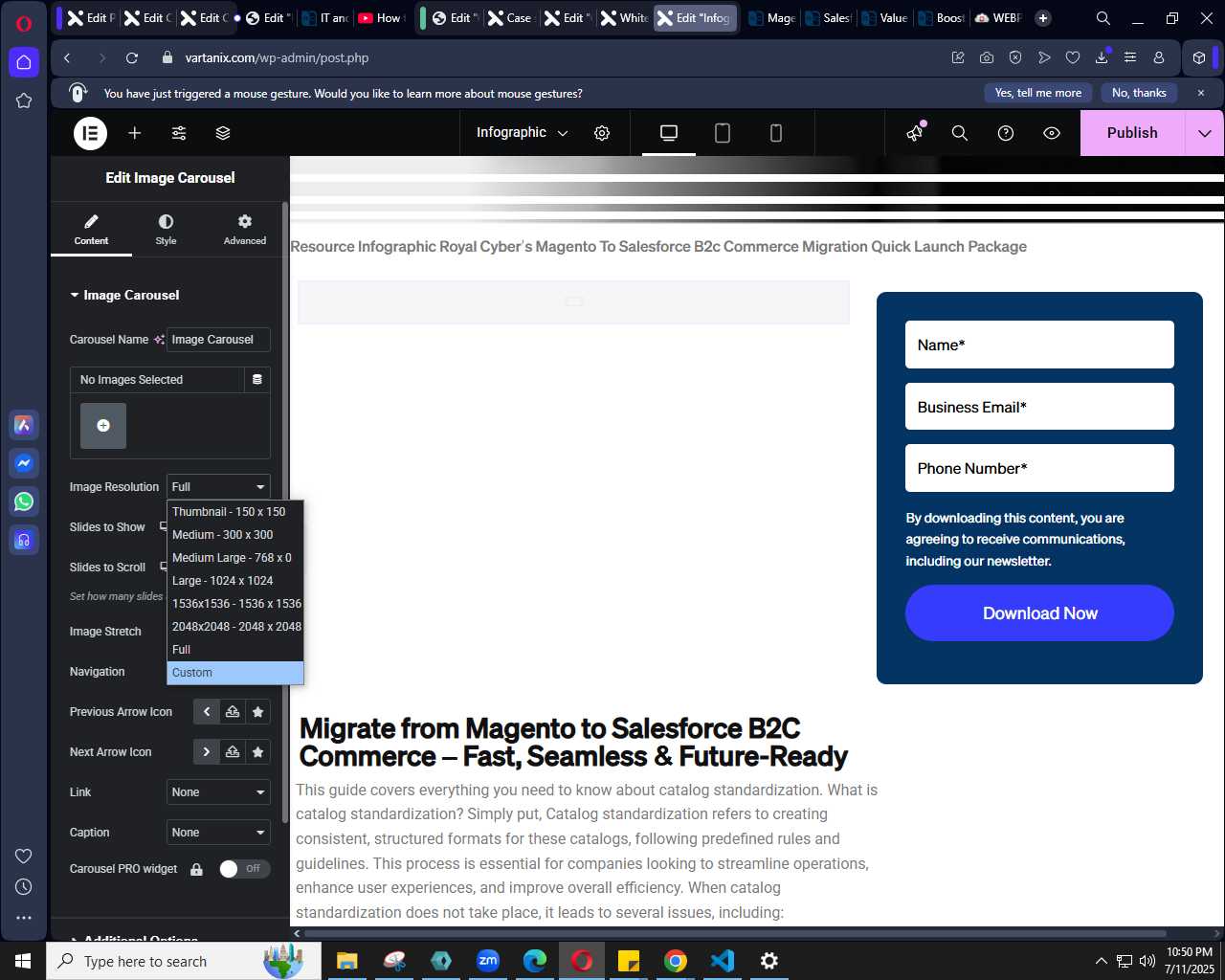The image size is (1225, 980).
Task: Click the Phone Number* form field
Action: (x=1039, y=468)
